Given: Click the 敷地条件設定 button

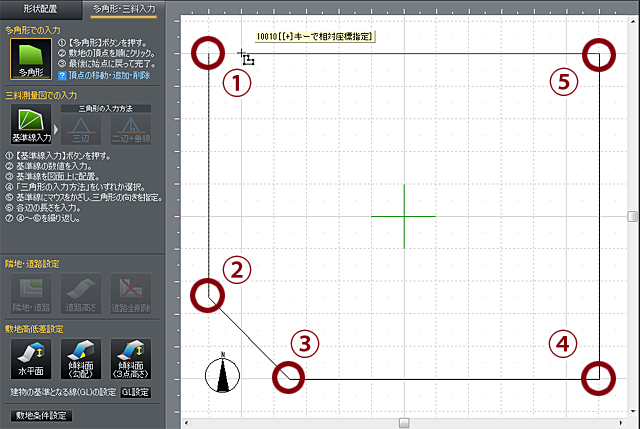Looking at the screenshot, I should [40, 415].
